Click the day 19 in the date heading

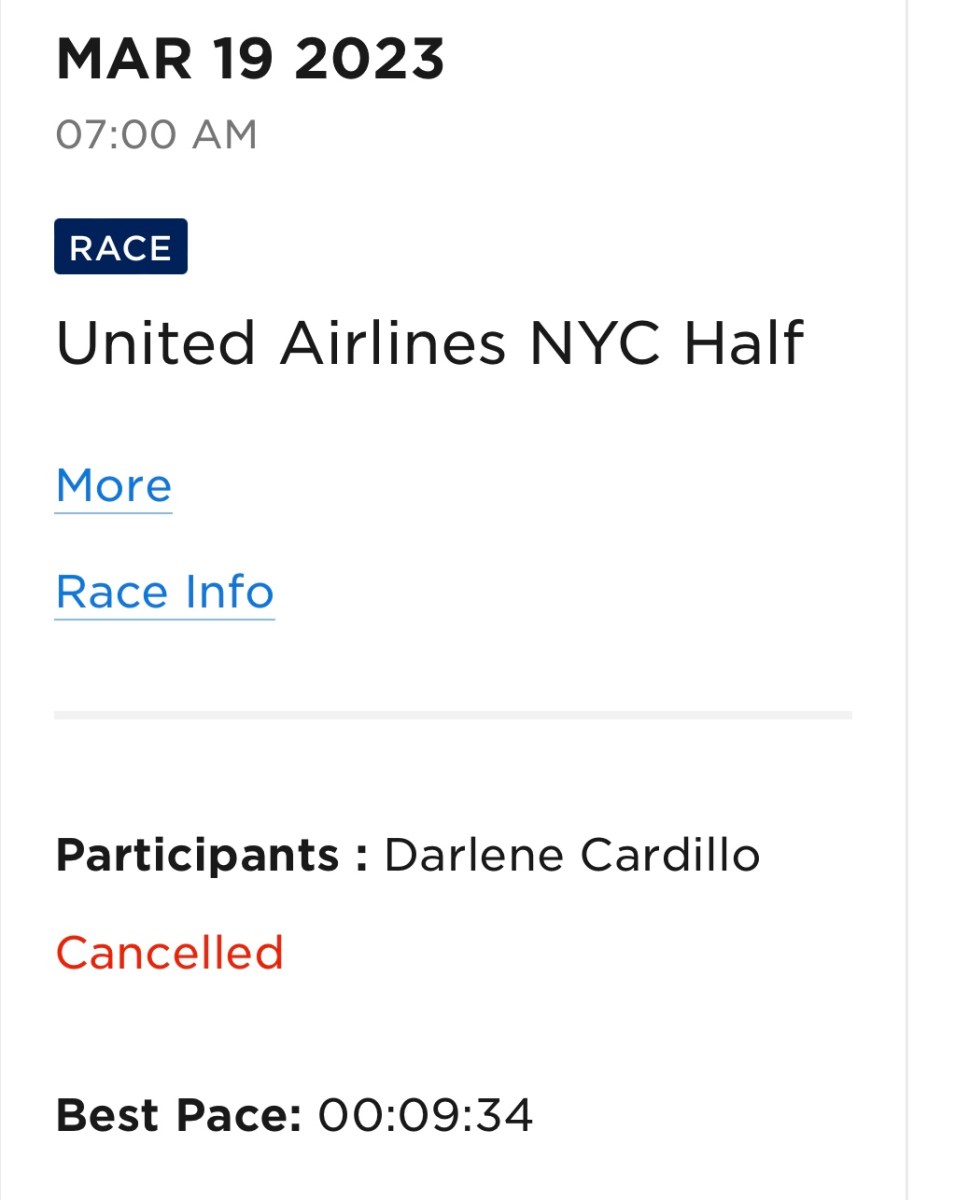pyautogui.click(x=243, y=59)
